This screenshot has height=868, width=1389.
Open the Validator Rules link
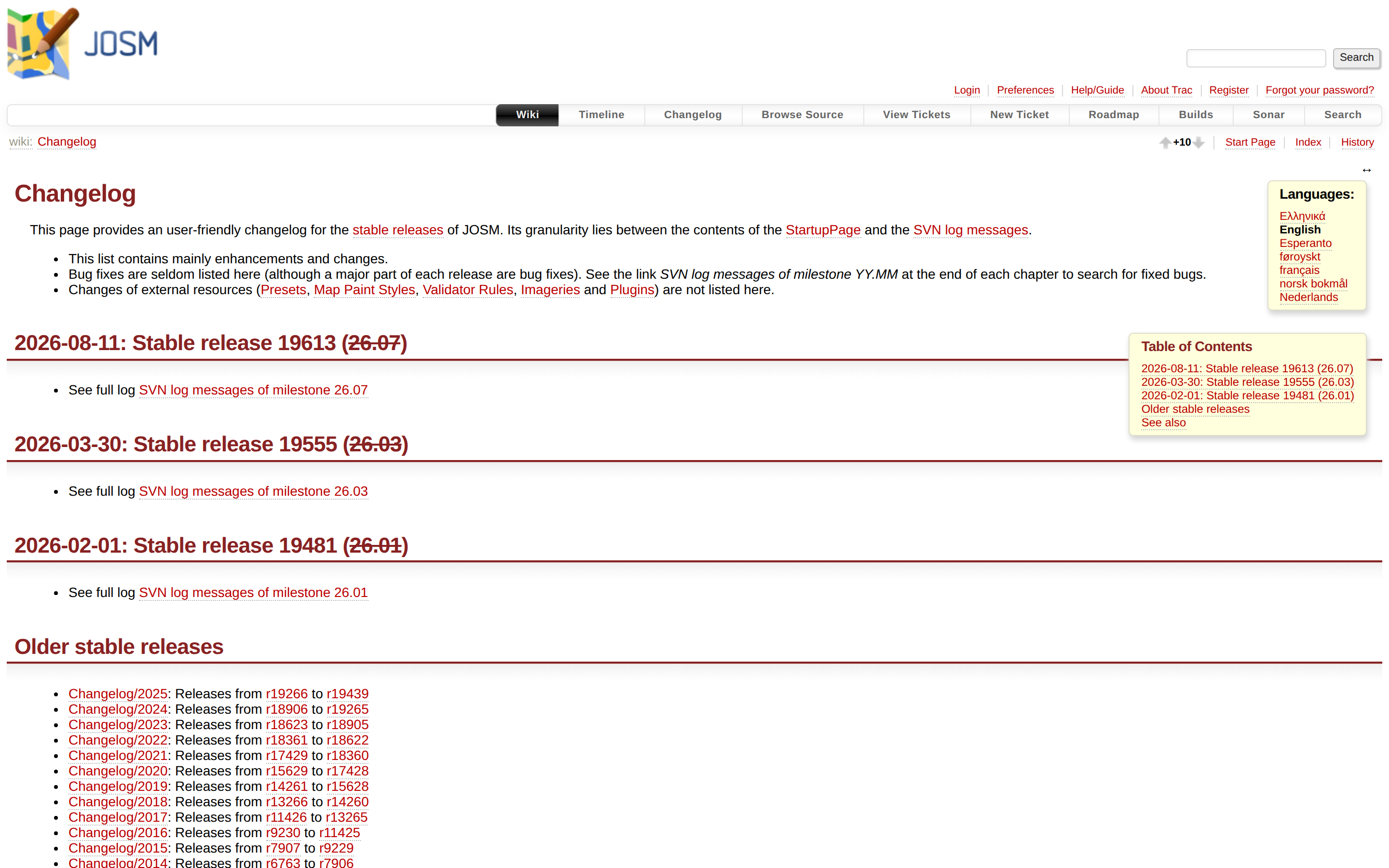[x=468, y=290]
